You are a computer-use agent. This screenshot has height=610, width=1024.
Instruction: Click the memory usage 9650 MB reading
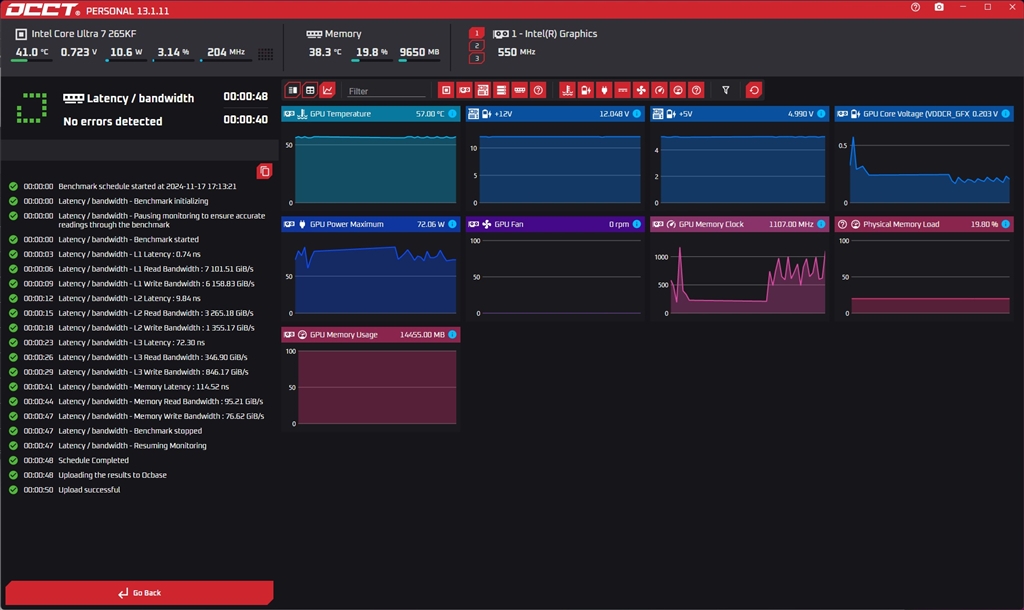click(x=419, y=52)
